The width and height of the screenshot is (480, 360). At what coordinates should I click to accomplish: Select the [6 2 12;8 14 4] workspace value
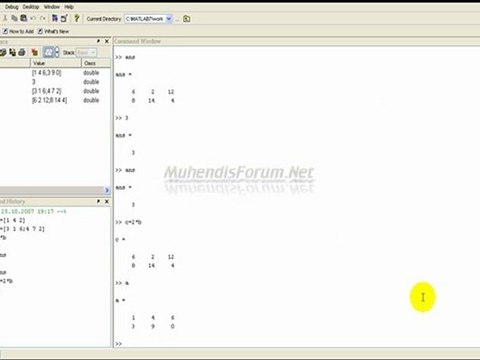(49, 100)
